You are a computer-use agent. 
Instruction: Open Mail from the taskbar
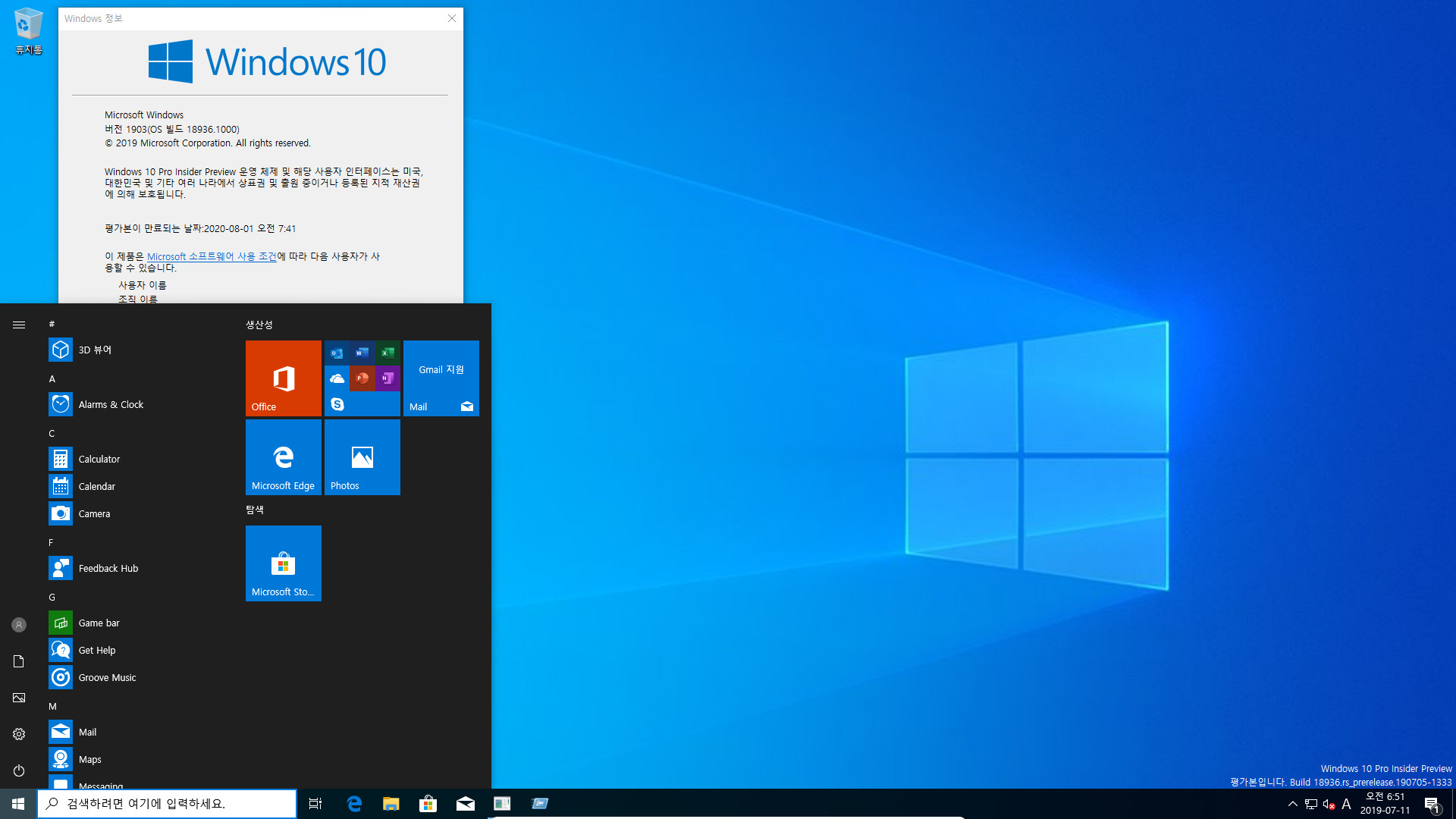point(466,804)
